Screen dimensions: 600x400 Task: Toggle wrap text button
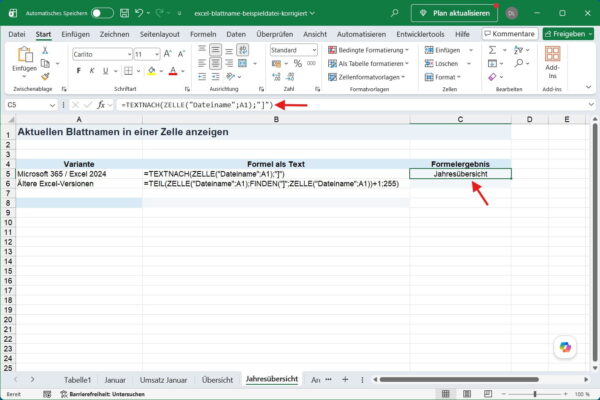(243, 50)
